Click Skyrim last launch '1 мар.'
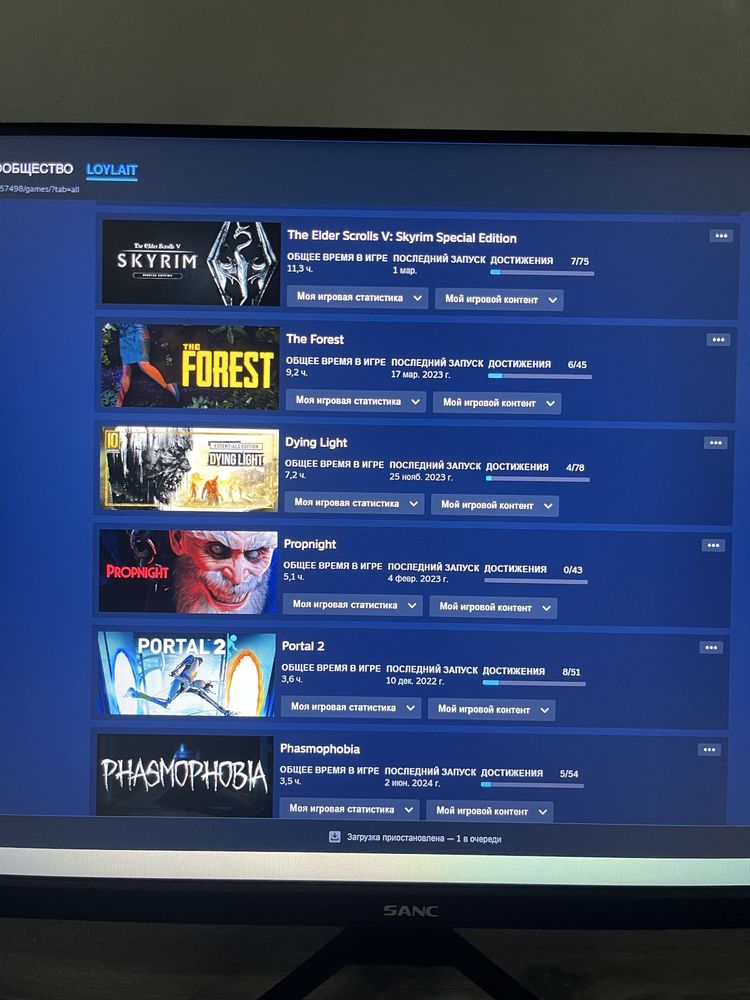This screenshot has height=1000, width=750. pos(405,270)
